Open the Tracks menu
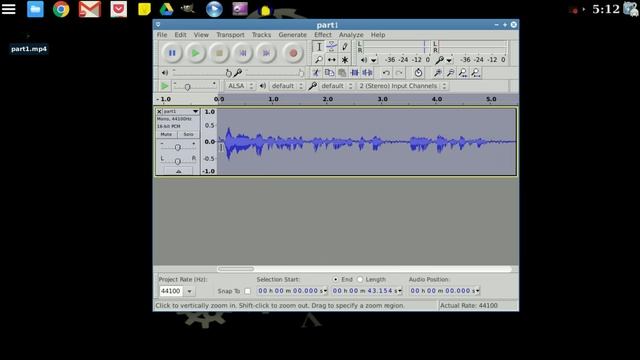 [261, 35]
